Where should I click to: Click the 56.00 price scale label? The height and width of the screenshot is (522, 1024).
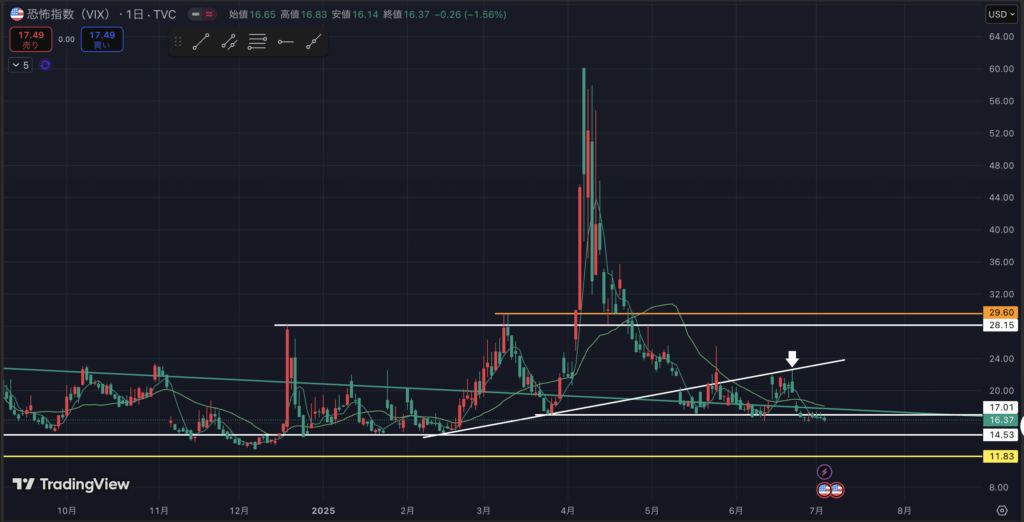pyautogui.click(x=1002, y=101)
